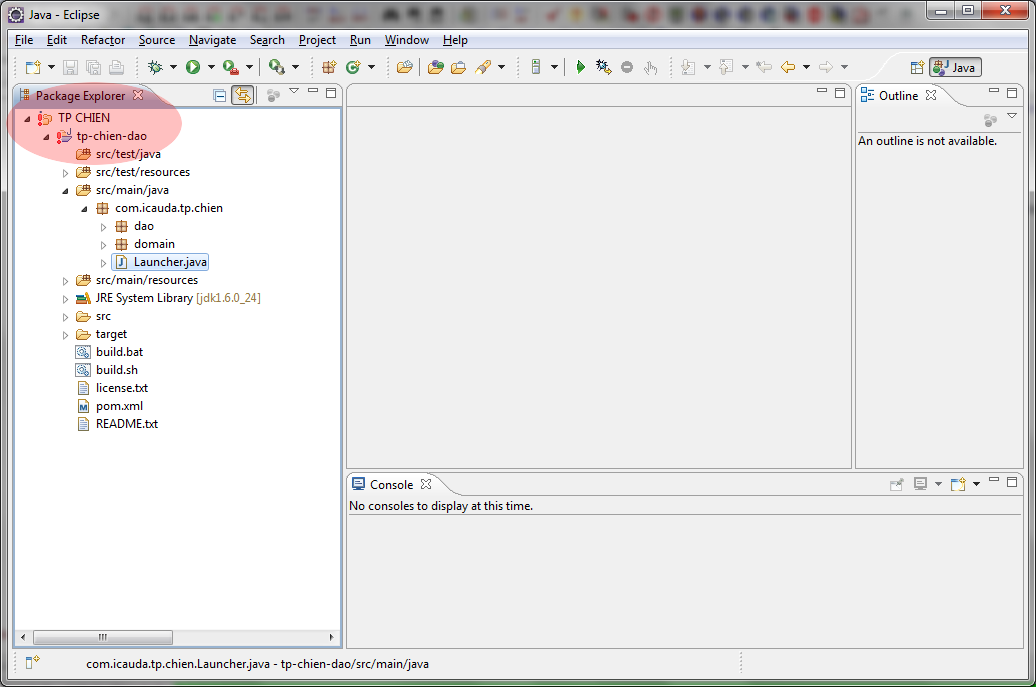Click the Open Console icon
This screenshot has width=1036, height=687.
pos(958,484)
